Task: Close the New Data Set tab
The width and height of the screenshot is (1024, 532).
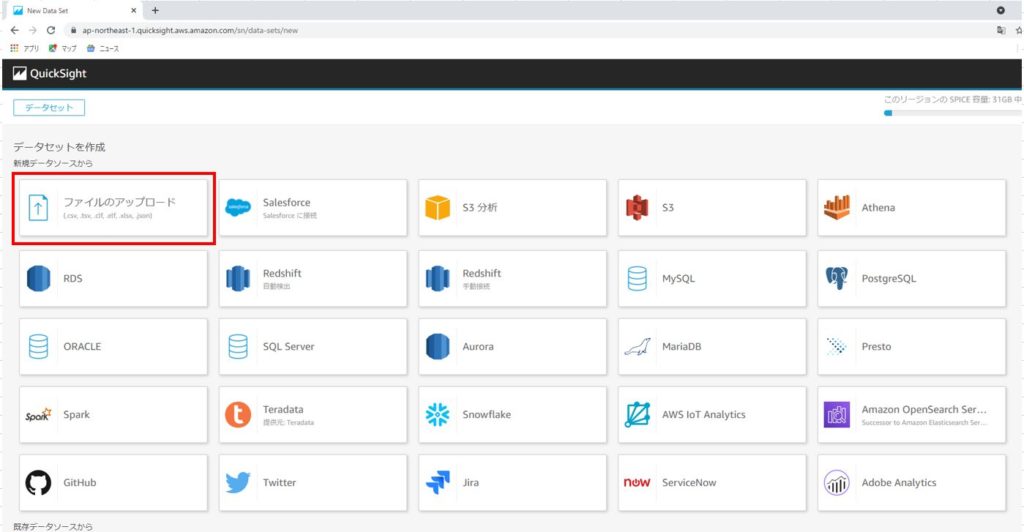Action: click(x=133, y=10)
